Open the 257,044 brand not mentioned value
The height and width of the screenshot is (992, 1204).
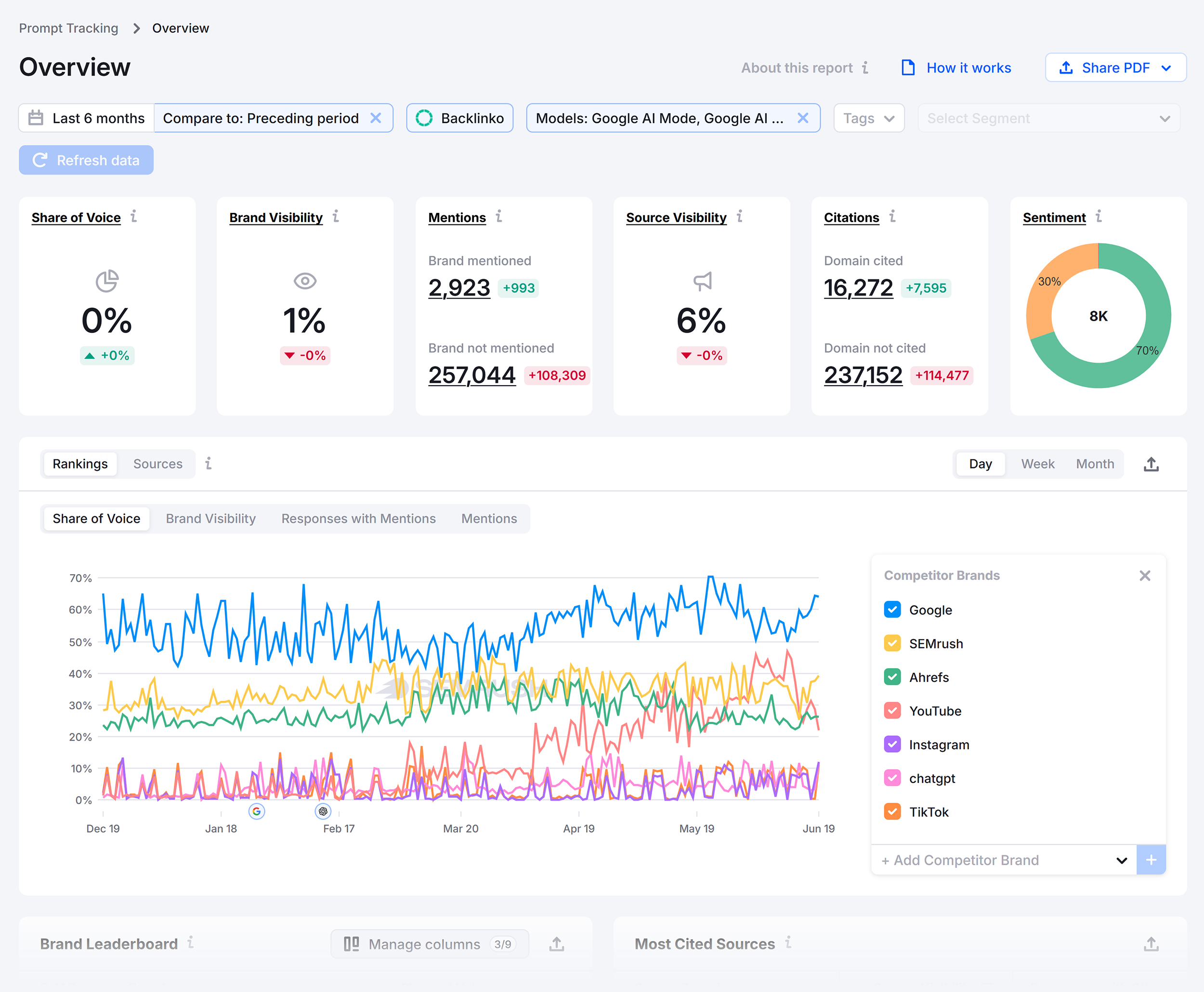pyautogui.click(x=472, y=375)
